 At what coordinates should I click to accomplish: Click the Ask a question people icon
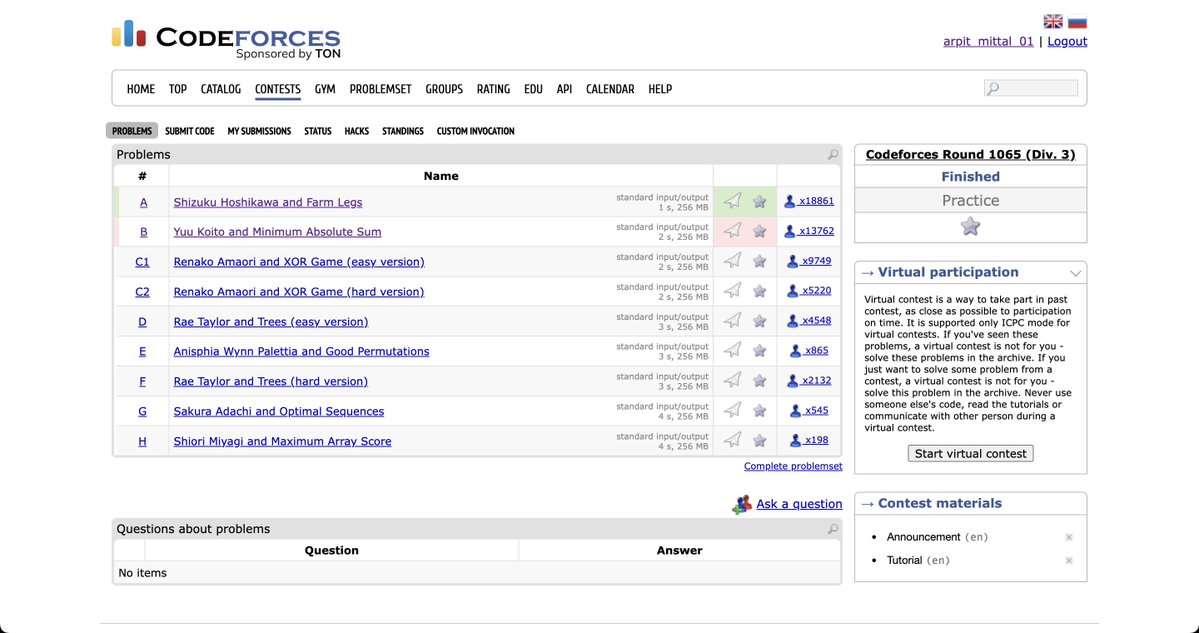pyautogui.click(x=741, y=505)
